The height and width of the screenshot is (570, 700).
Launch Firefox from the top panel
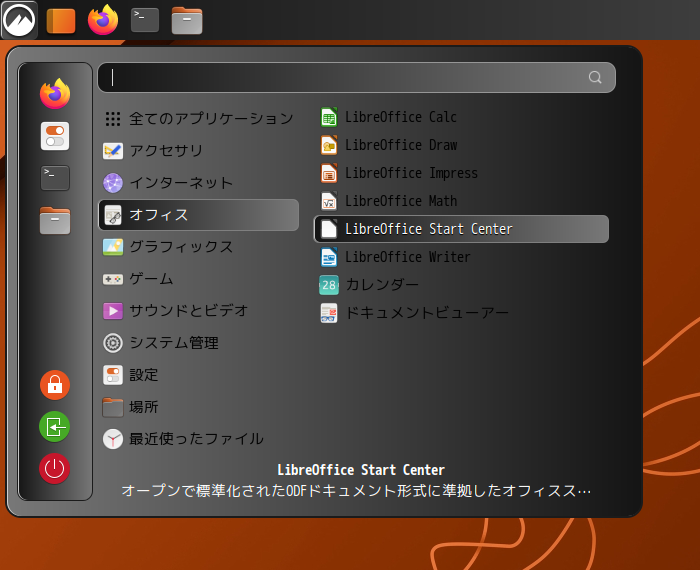pyautogui.click(x=103, y=20)
